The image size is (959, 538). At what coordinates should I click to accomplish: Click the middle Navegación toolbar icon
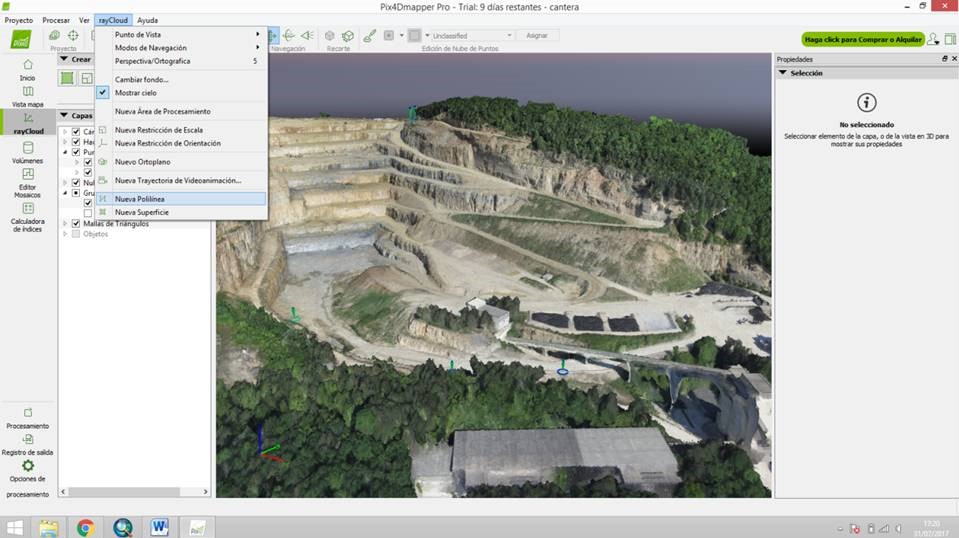[289, 35]
